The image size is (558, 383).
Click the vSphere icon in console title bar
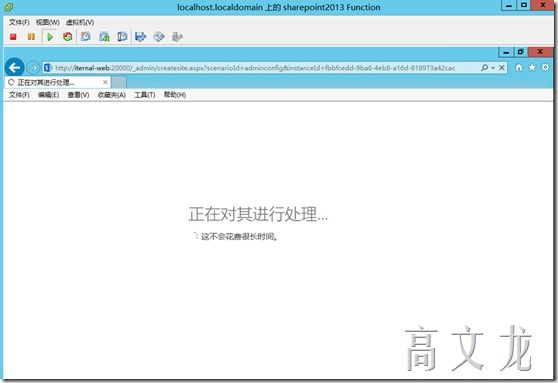pyautogui.click(x=9, y=6)
